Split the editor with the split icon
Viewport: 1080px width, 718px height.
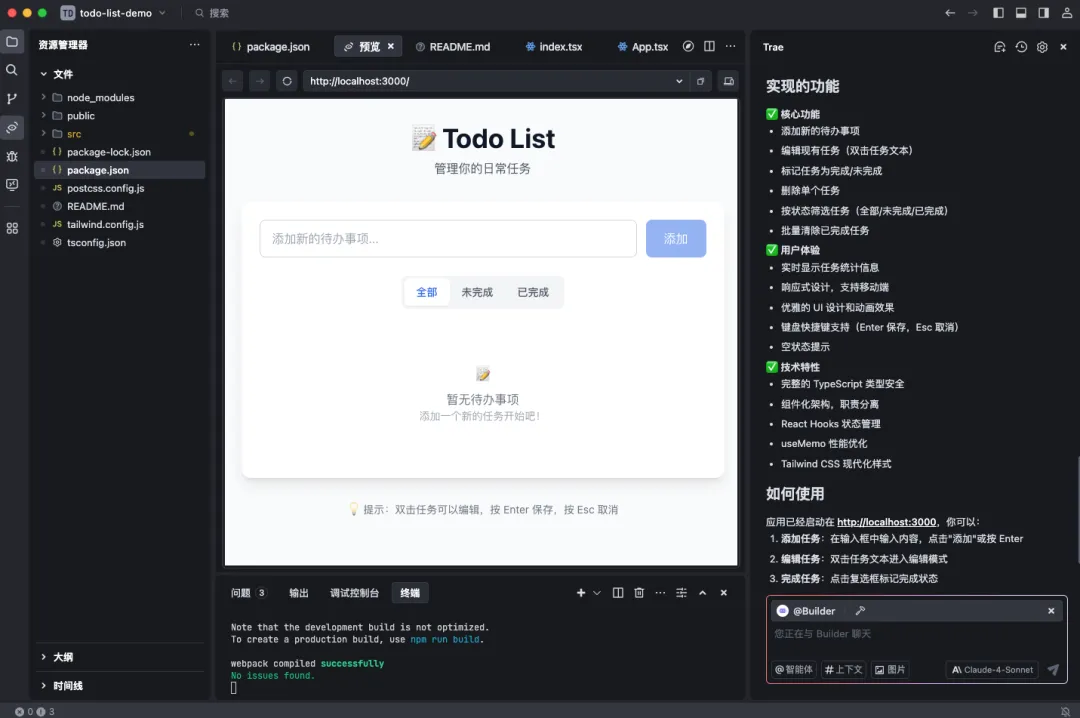pyautogui.click(x=709, y=46)
